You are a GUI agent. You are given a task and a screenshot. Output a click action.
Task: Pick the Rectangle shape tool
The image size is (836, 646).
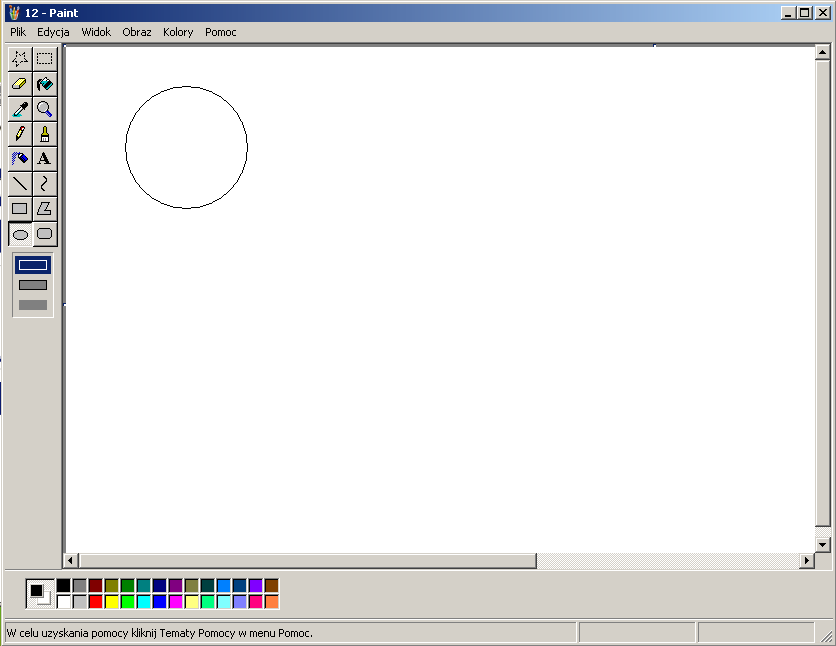(x=20, y=209)
